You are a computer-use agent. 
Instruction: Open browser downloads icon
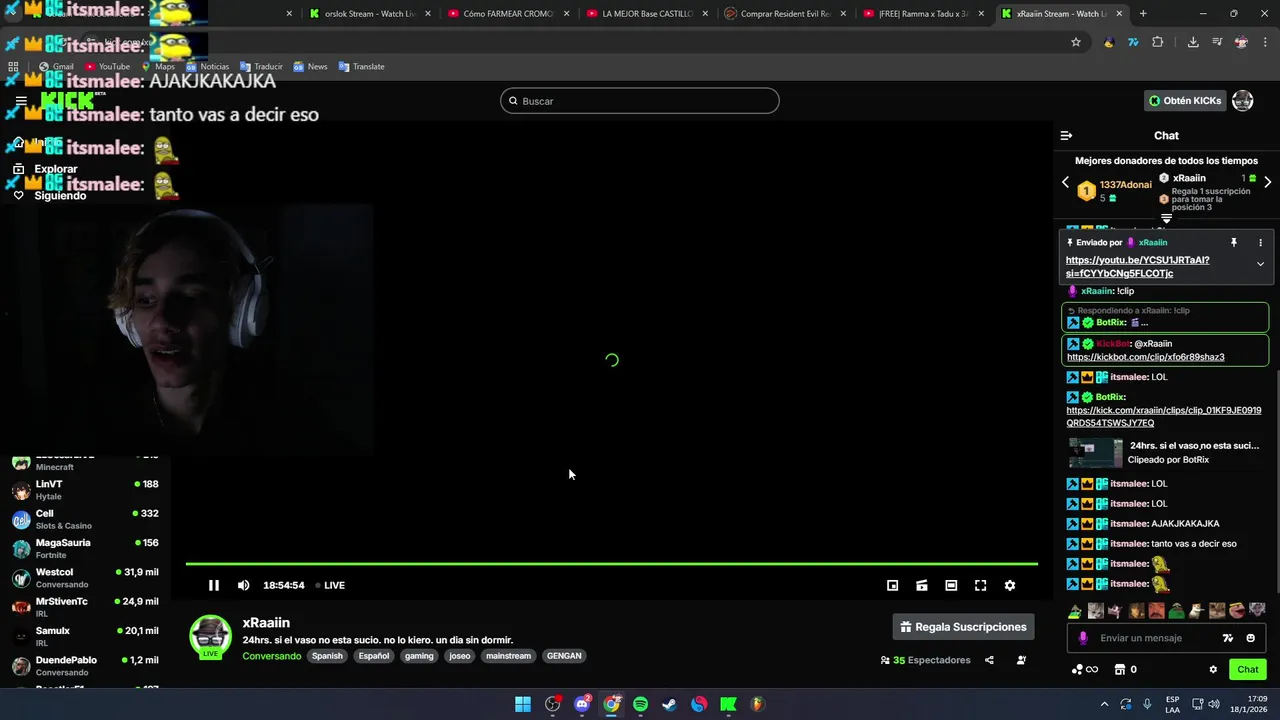[1193, 42]
